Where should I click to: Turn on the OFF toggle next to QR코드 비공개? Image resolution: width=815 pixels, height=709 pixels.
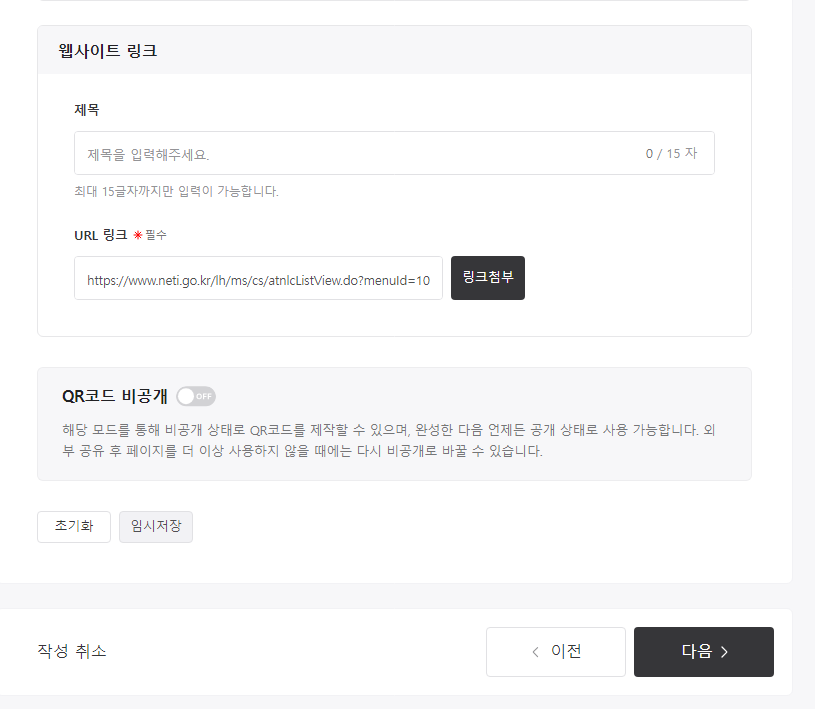(x=195, y=396)
